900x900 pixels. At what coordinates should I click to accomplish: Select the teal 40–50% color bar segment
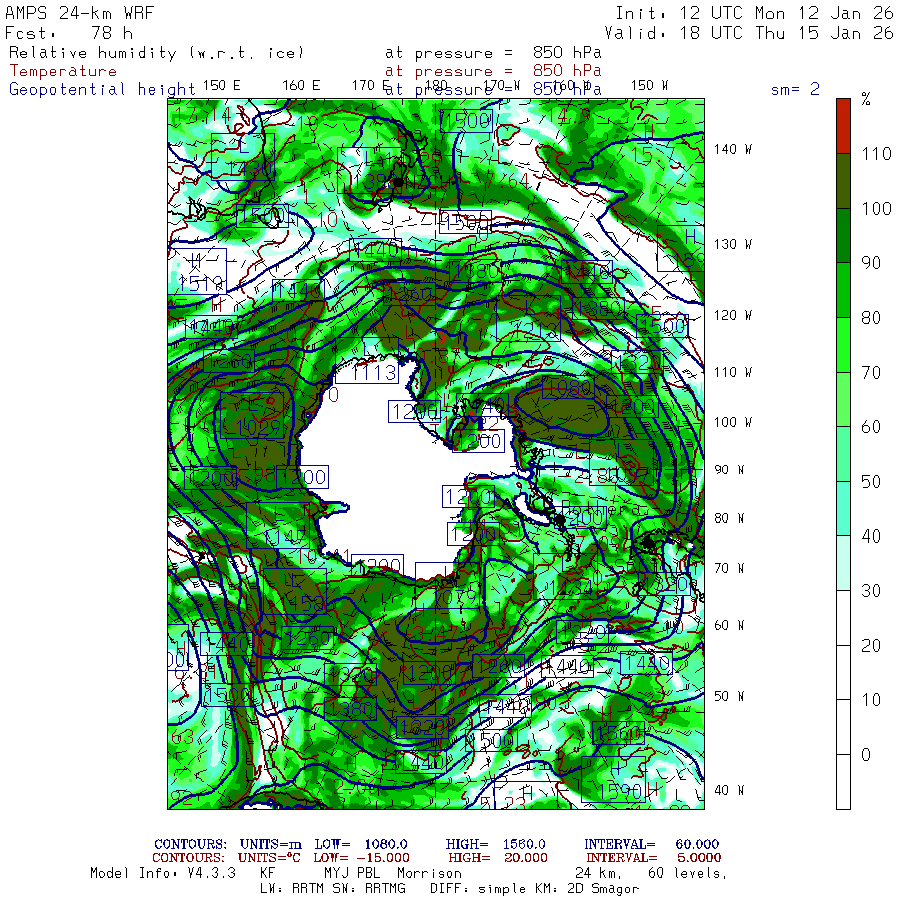coord(843,509)
